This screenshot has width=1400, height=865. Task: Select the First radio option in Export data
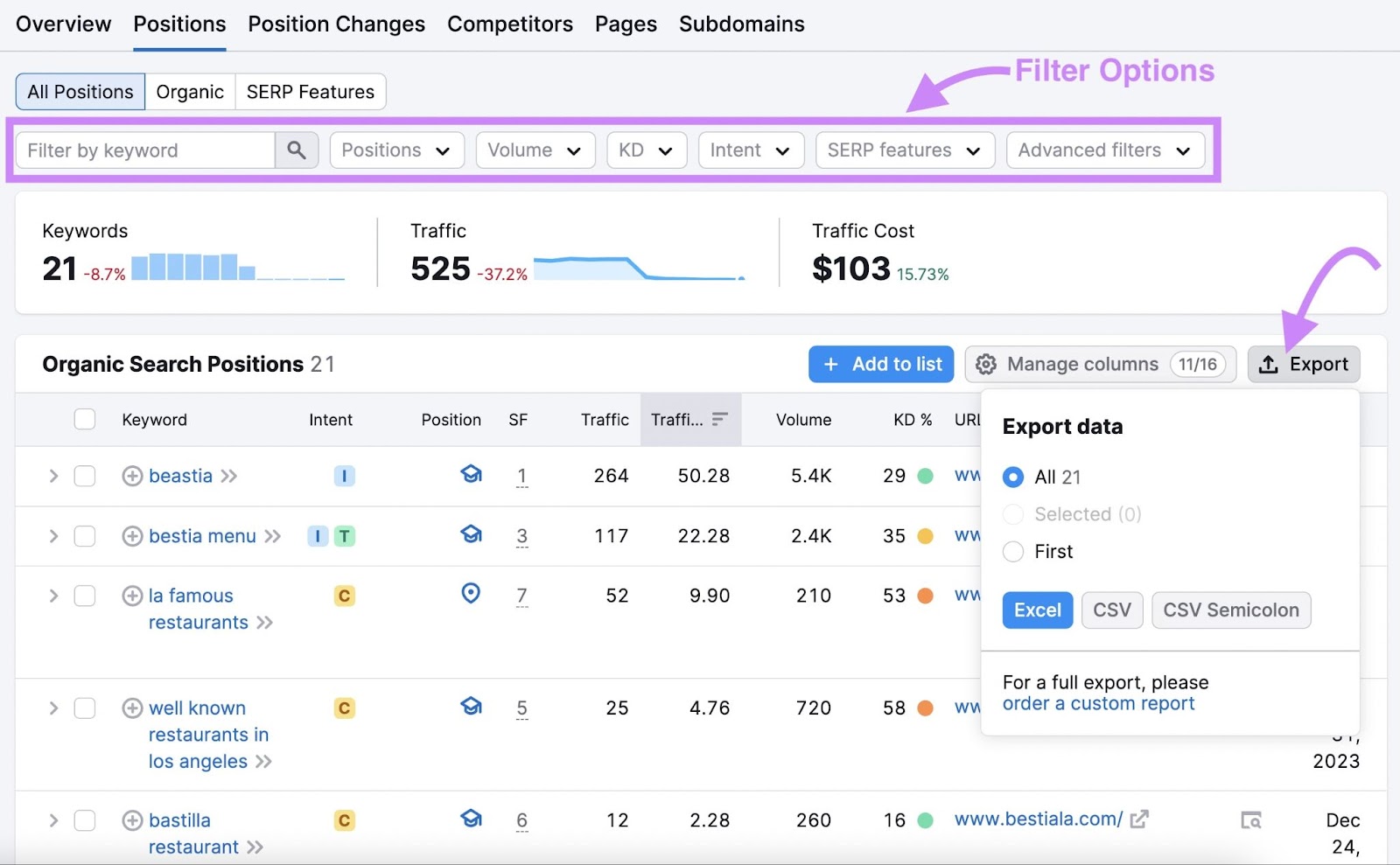point(1013,551)
